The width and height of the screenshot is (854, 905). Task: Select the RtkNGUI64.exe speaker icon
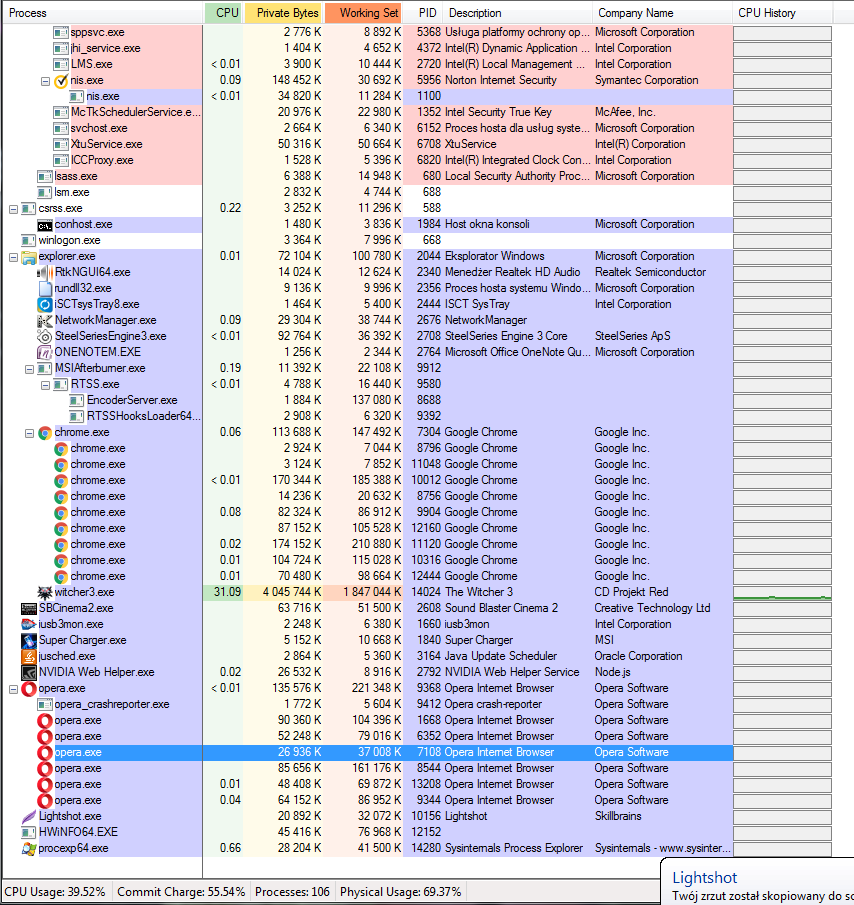[45, 272]
